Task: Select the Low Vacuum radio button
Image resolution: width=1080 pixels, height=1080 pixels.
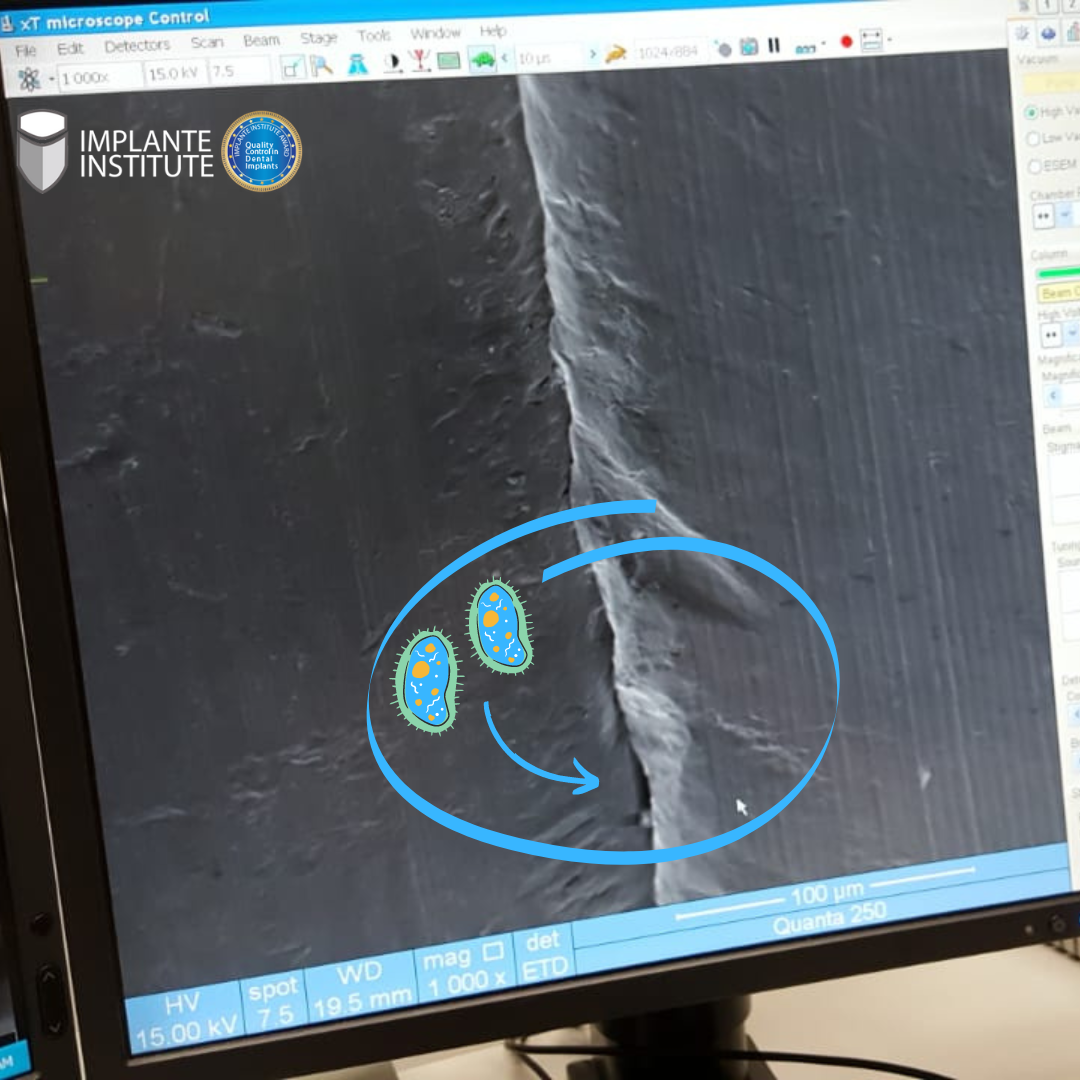Action: tap(1033, 139)
